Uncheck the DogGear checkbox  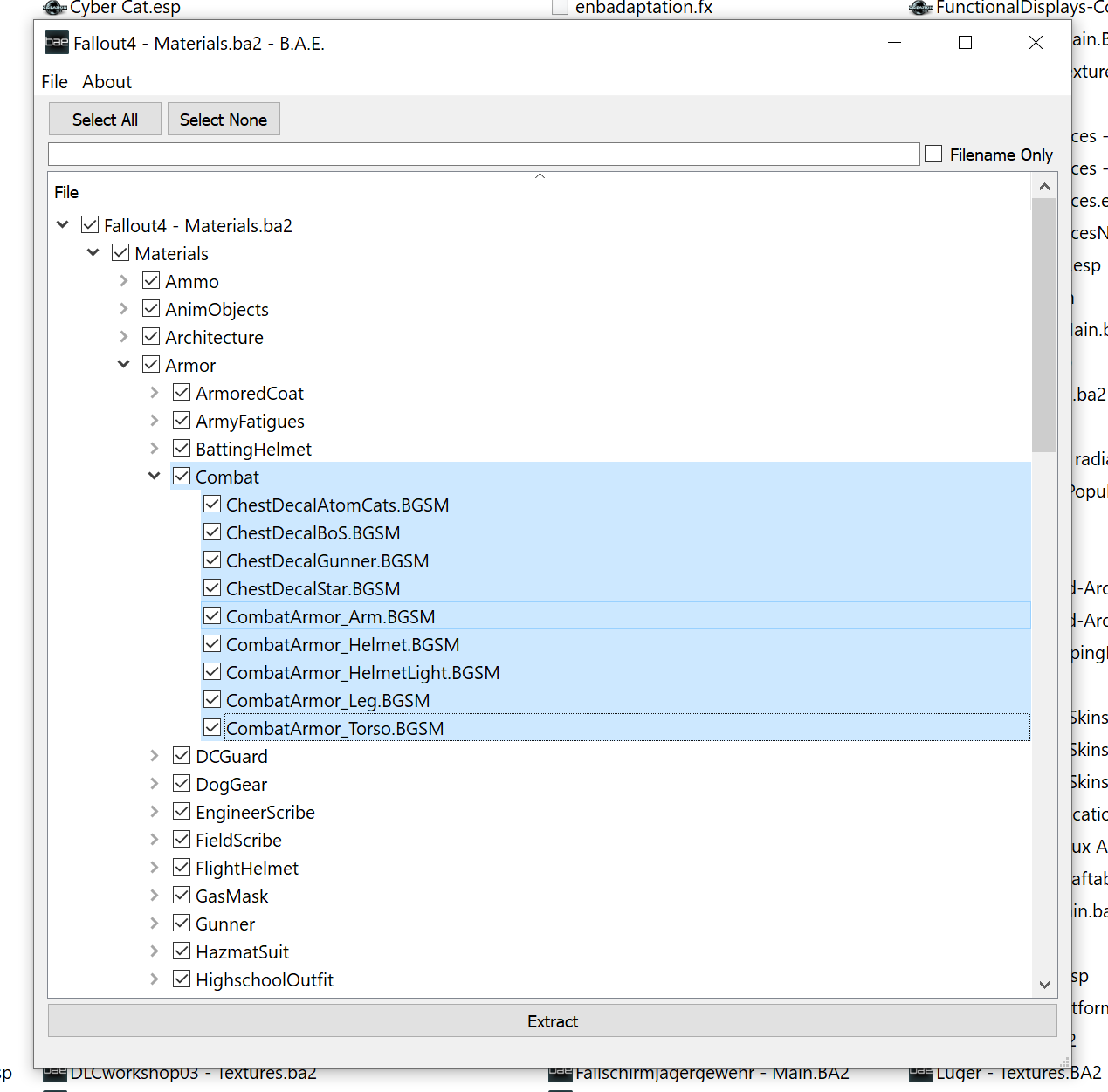coord(182,784)
